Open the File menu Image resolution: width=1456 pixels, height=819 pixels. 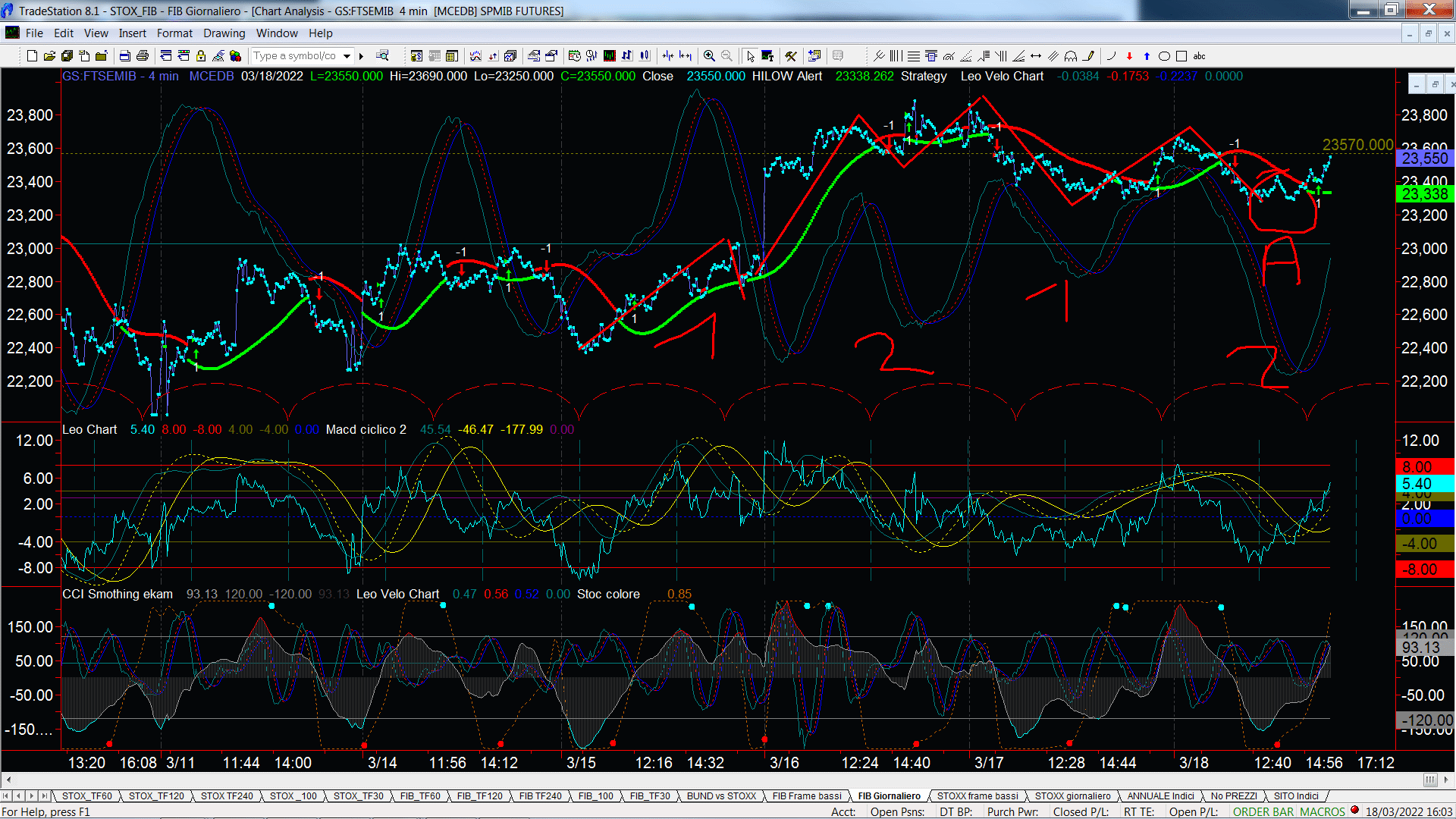point(34,33)
